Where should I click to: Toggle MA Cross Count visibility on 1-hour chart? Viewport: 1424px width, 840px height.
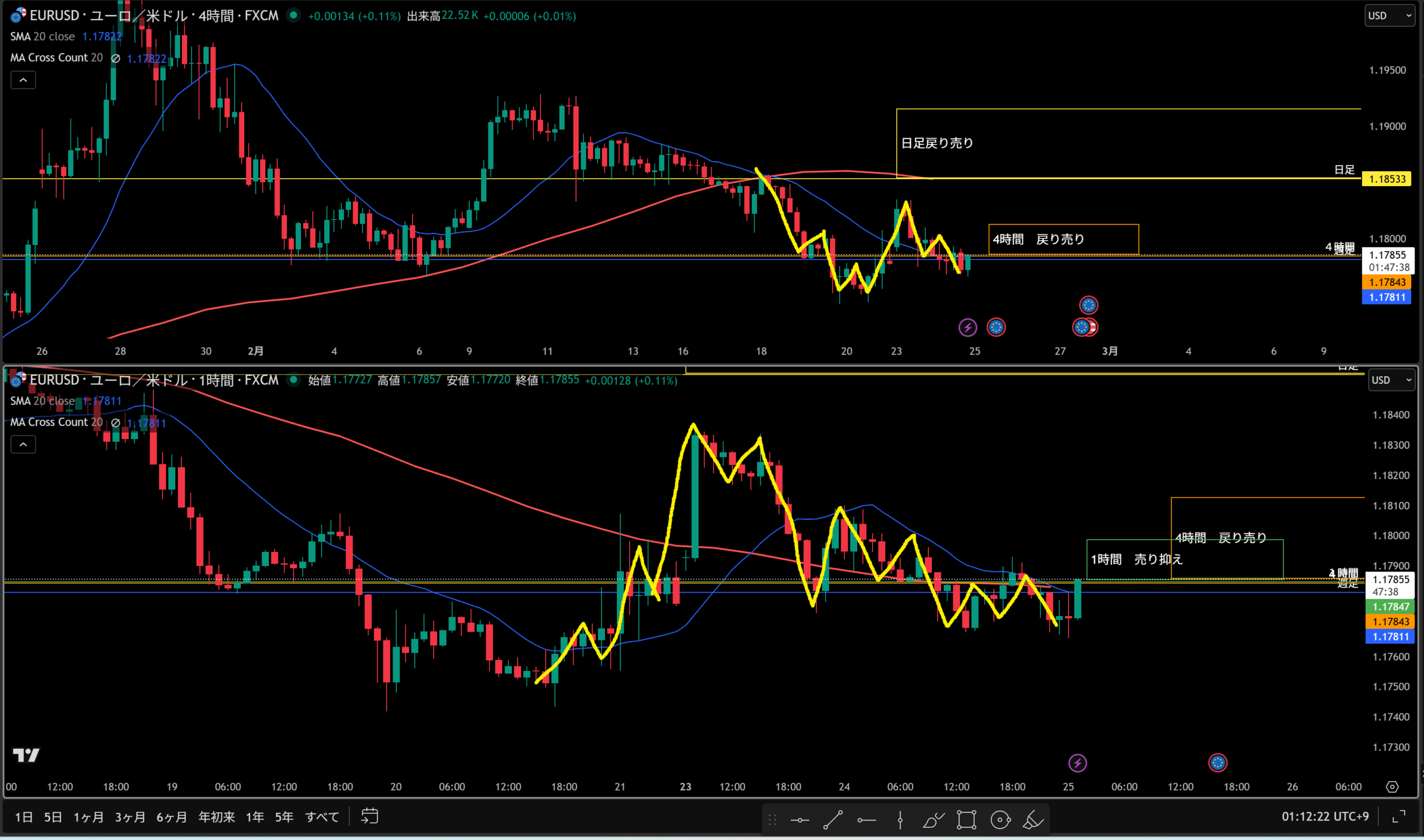116,423
